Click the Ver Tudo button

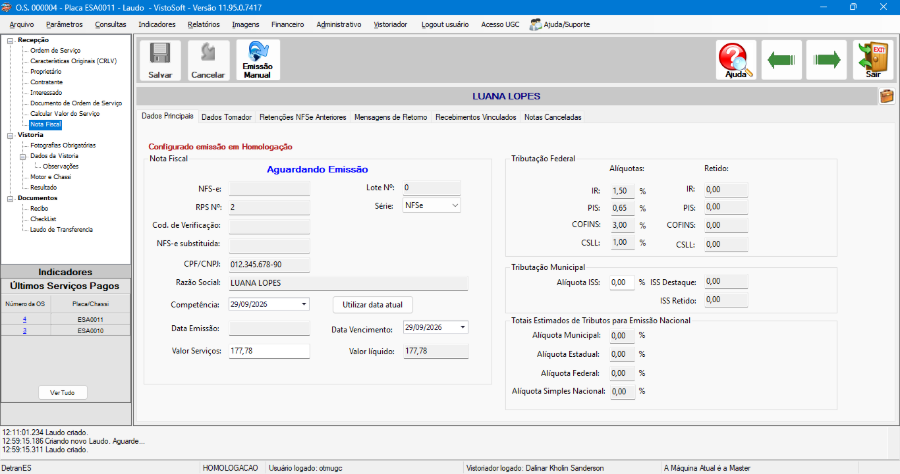click(x=63, y=393)
